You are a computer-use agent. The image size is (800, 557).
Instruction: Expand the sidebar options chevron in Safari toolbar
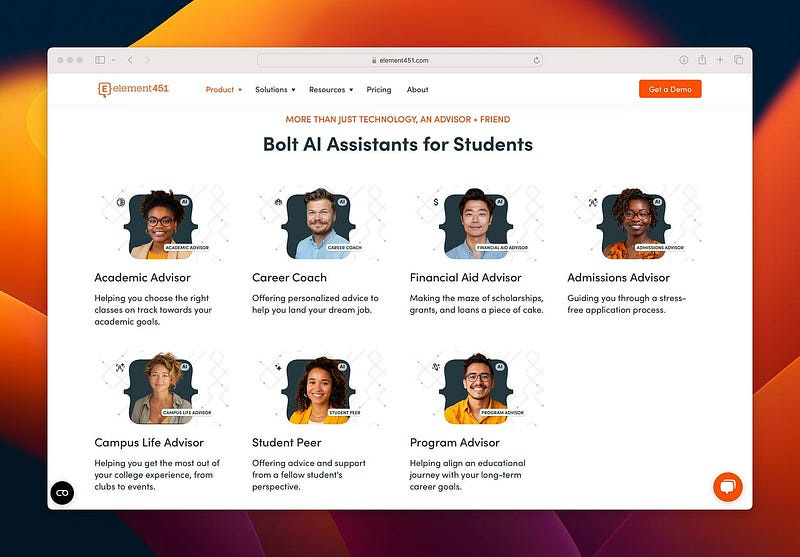[113, 60]
